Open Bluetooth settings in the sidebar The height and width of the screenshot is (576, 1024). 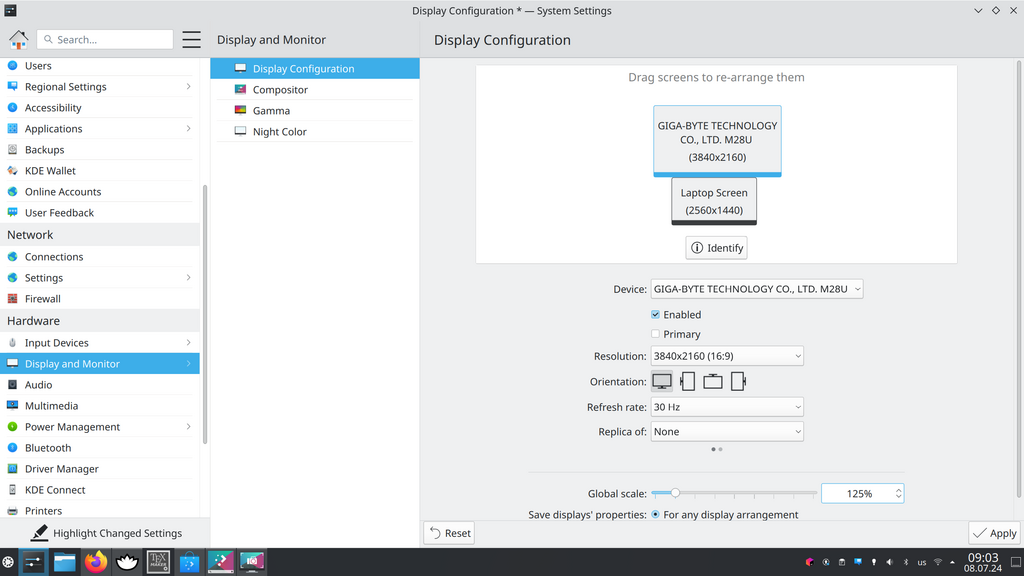click(100, 447)
